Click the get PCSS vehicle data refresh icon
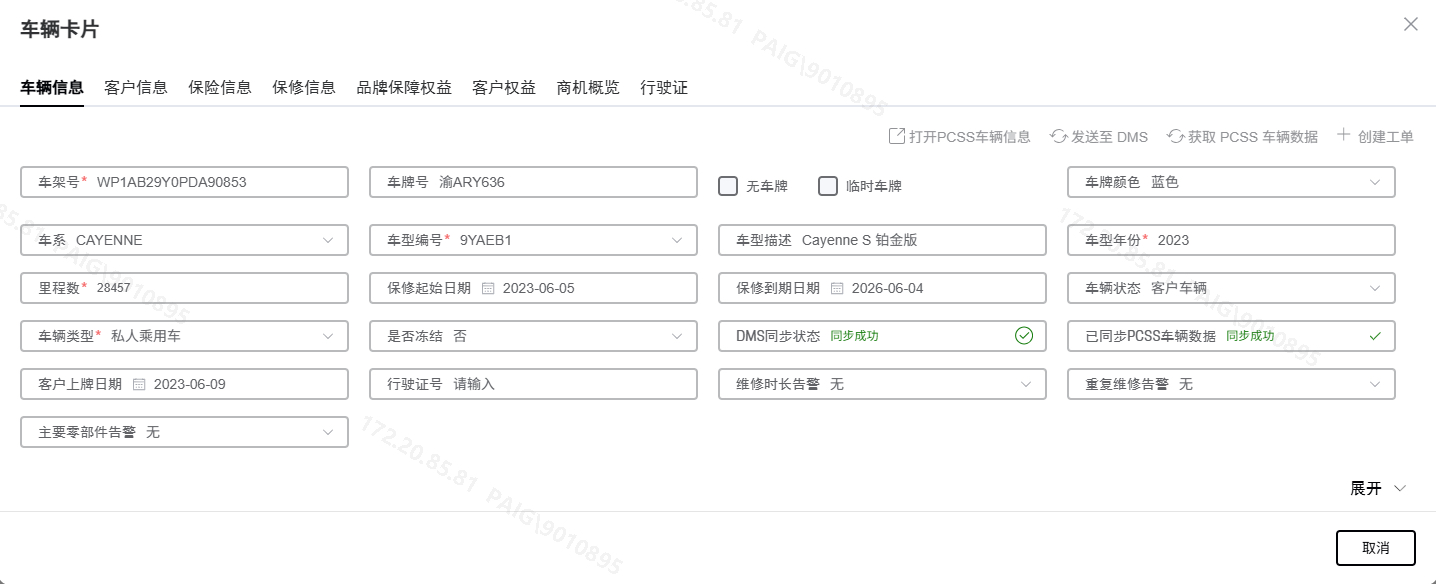The image size is (1436, 585). [1176, 136]
